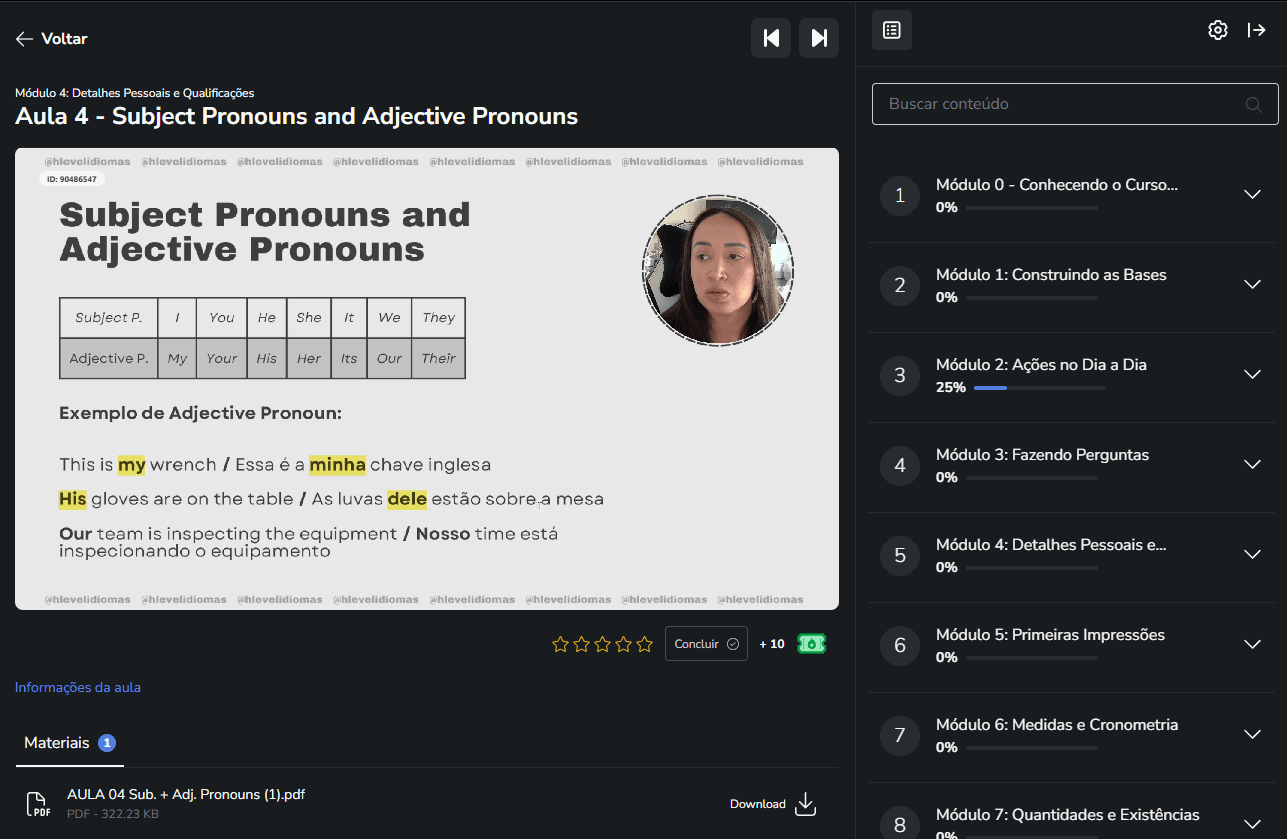Click the Buscar conteúdo search field
1287x839 pixels.
[1075, 104]
